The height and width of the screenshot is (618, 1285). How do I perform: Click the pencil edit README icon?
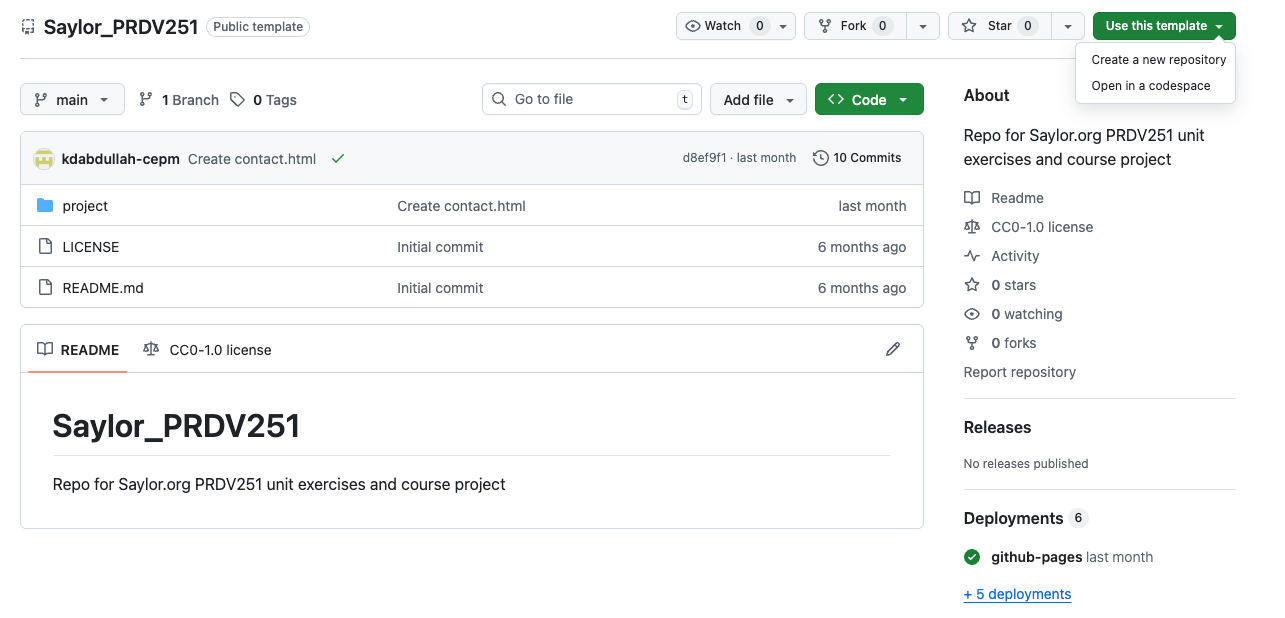coord(893,349)
